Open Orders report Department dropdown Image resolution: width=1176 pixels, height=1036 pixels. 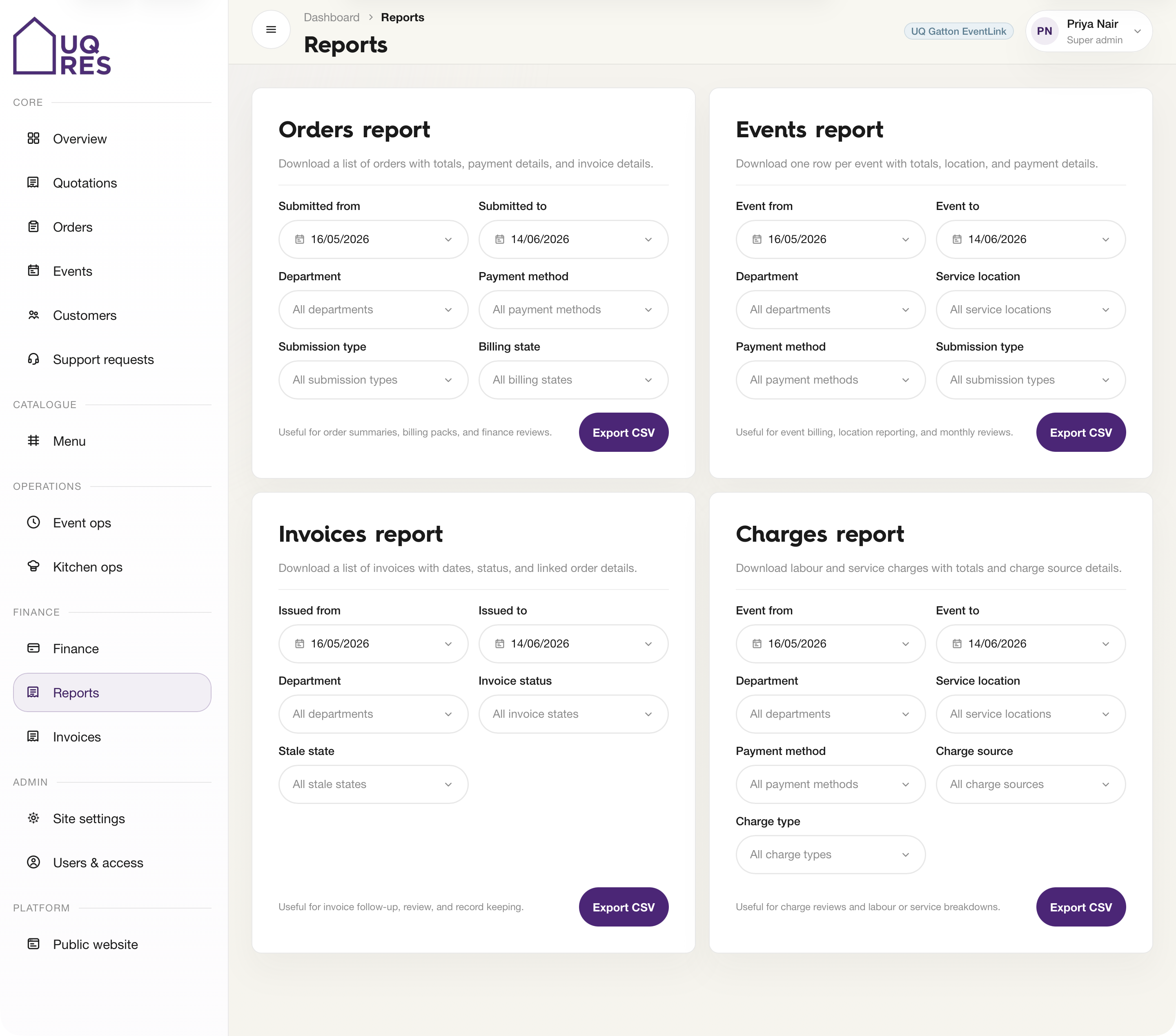(x=373, y=310)
